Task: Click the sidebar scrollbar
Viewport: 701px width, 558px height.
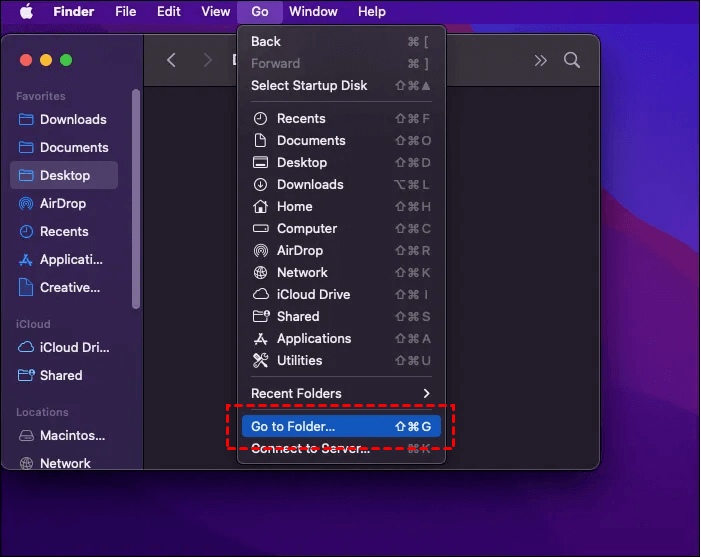Action: point(136,199)
